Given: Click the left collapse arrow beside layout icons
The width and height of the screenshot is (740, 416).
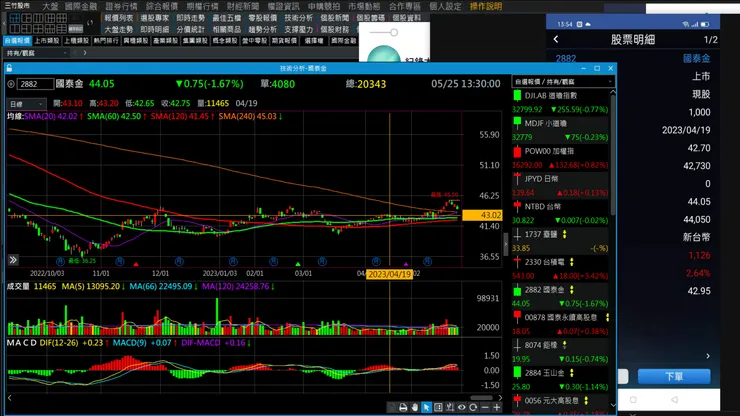Looking at the screenshot, I should tap(4, 23).
